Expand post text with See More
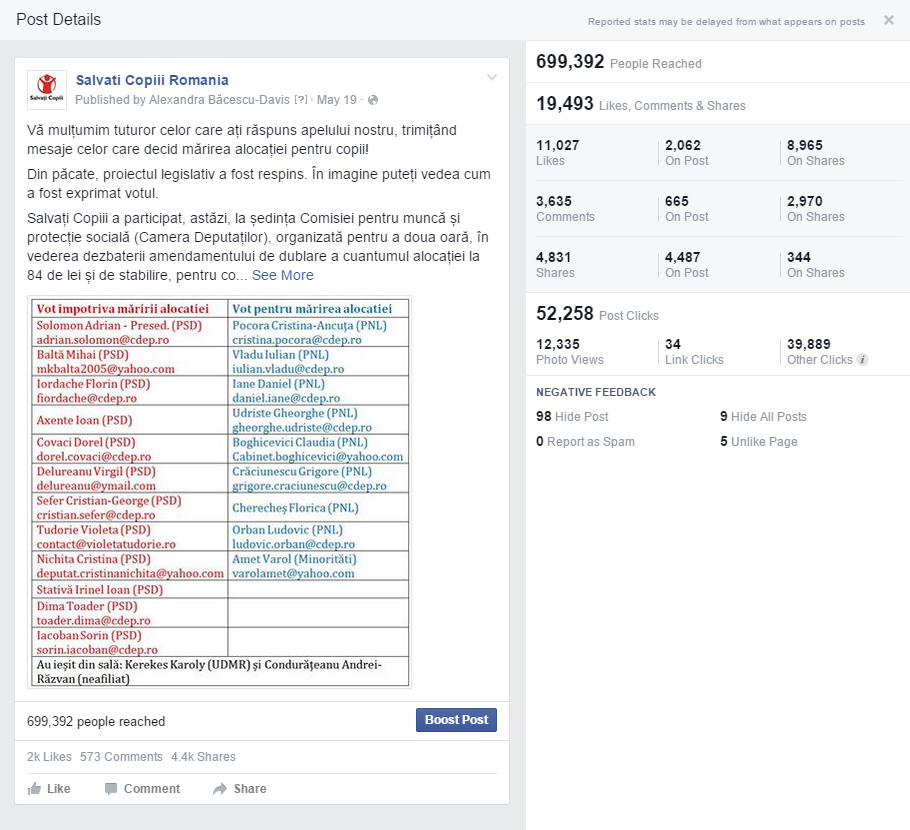The height and width of the screenshot is (830, 910). [282, 275]
